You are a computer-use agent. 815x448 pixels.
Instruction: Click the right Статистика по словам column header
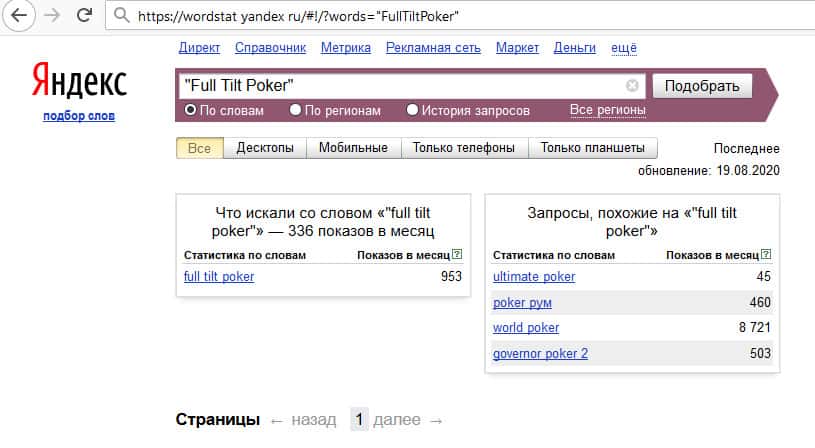point(554,255)
